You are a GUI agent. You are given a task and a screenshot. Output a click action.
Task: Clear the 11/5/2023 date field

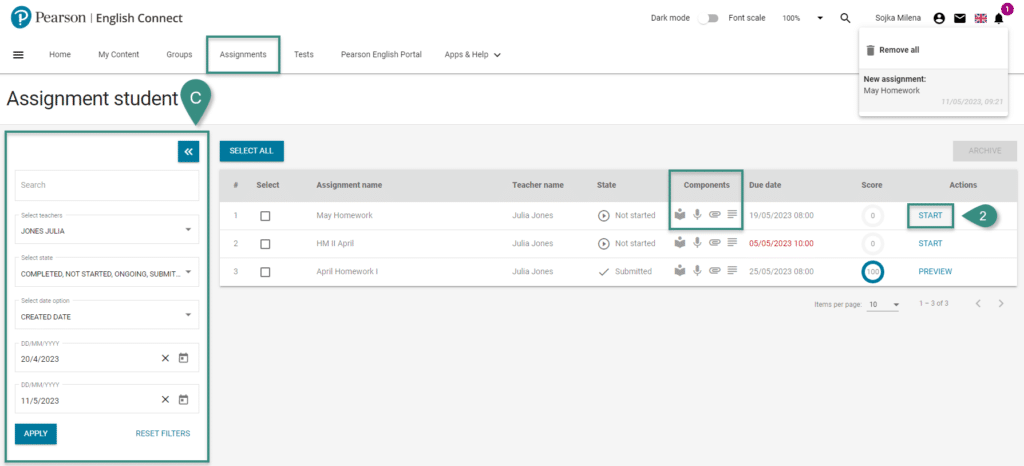pyautogui.click(x=166, y=400)
